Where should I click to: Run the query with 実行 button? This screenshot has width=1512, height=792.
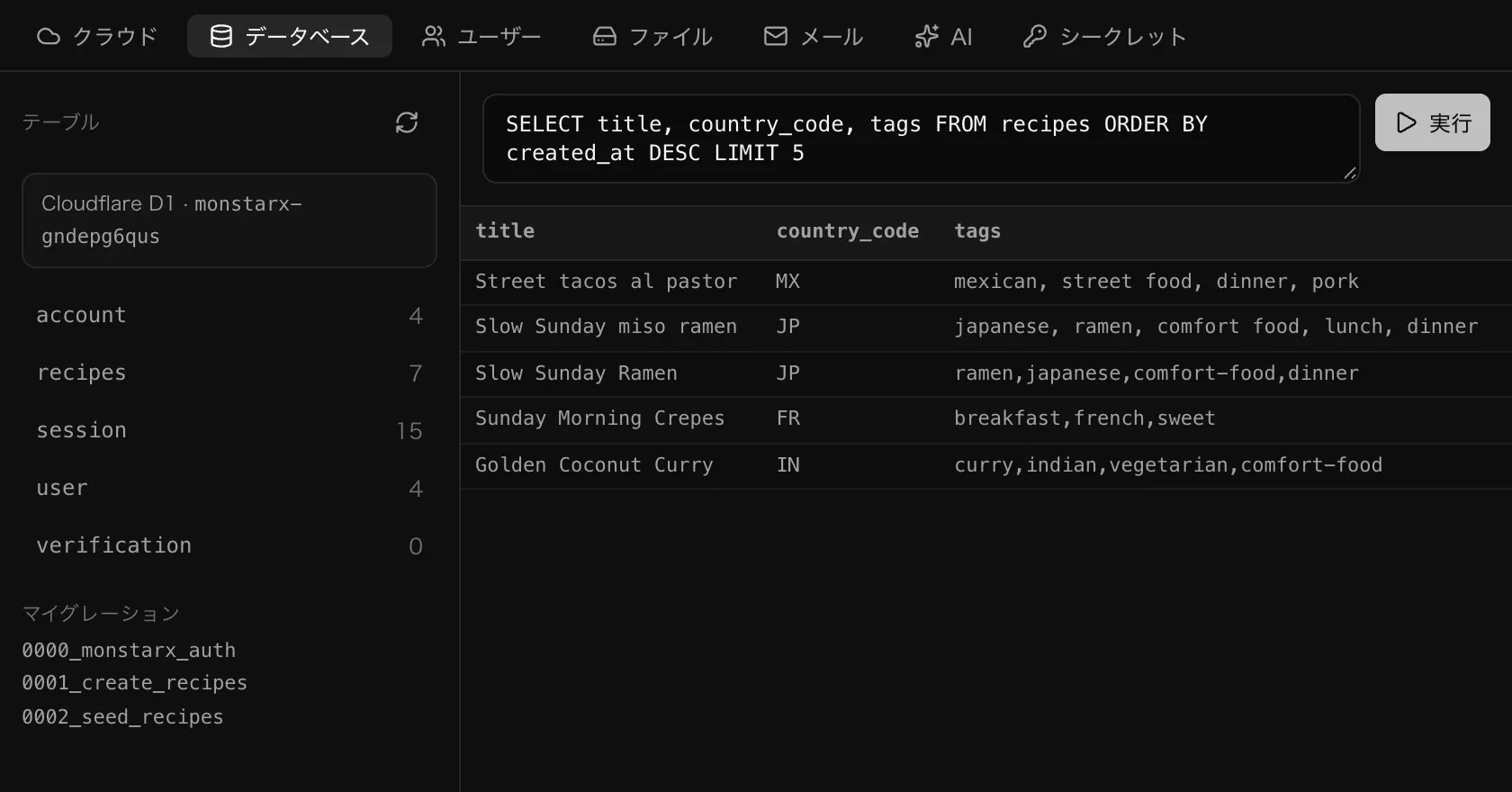(1433, 122)
